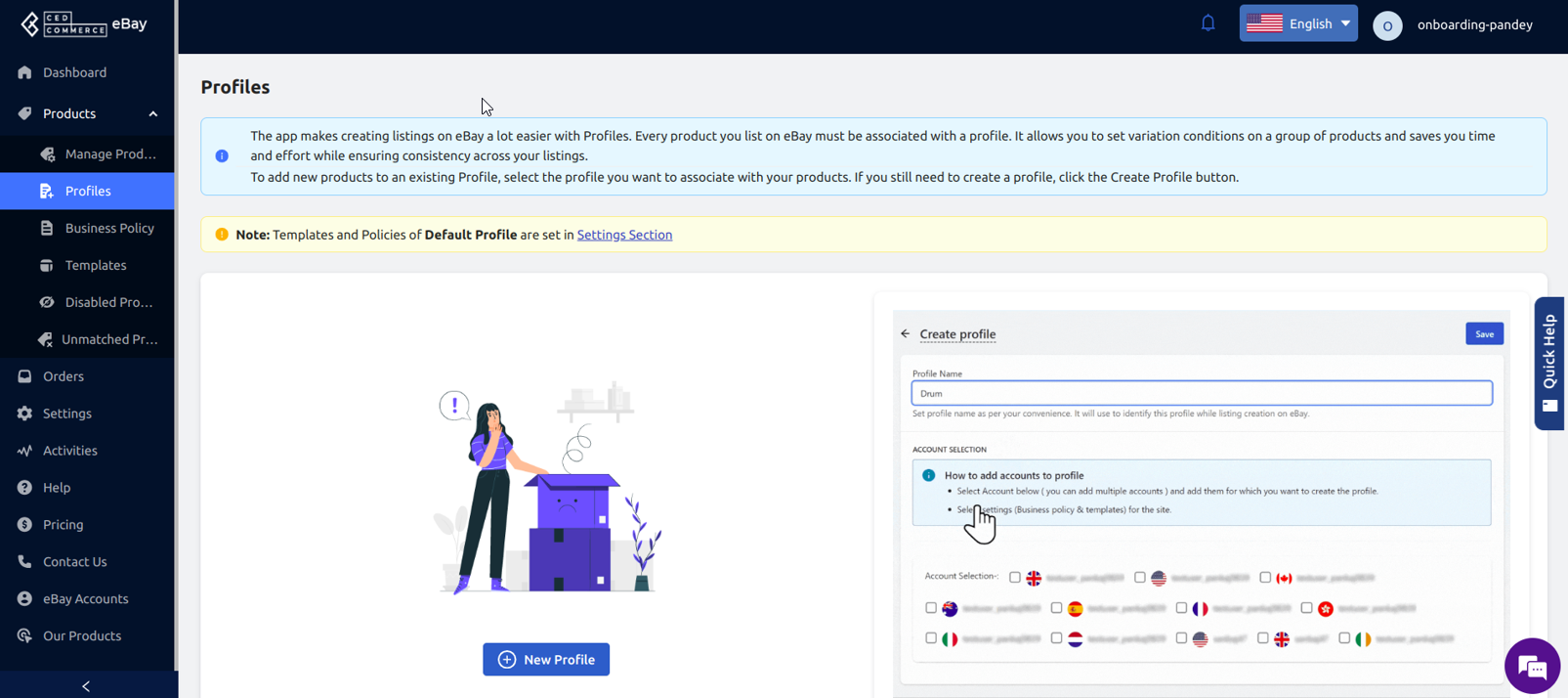Open the live chat bubble

coord(1532,667)
